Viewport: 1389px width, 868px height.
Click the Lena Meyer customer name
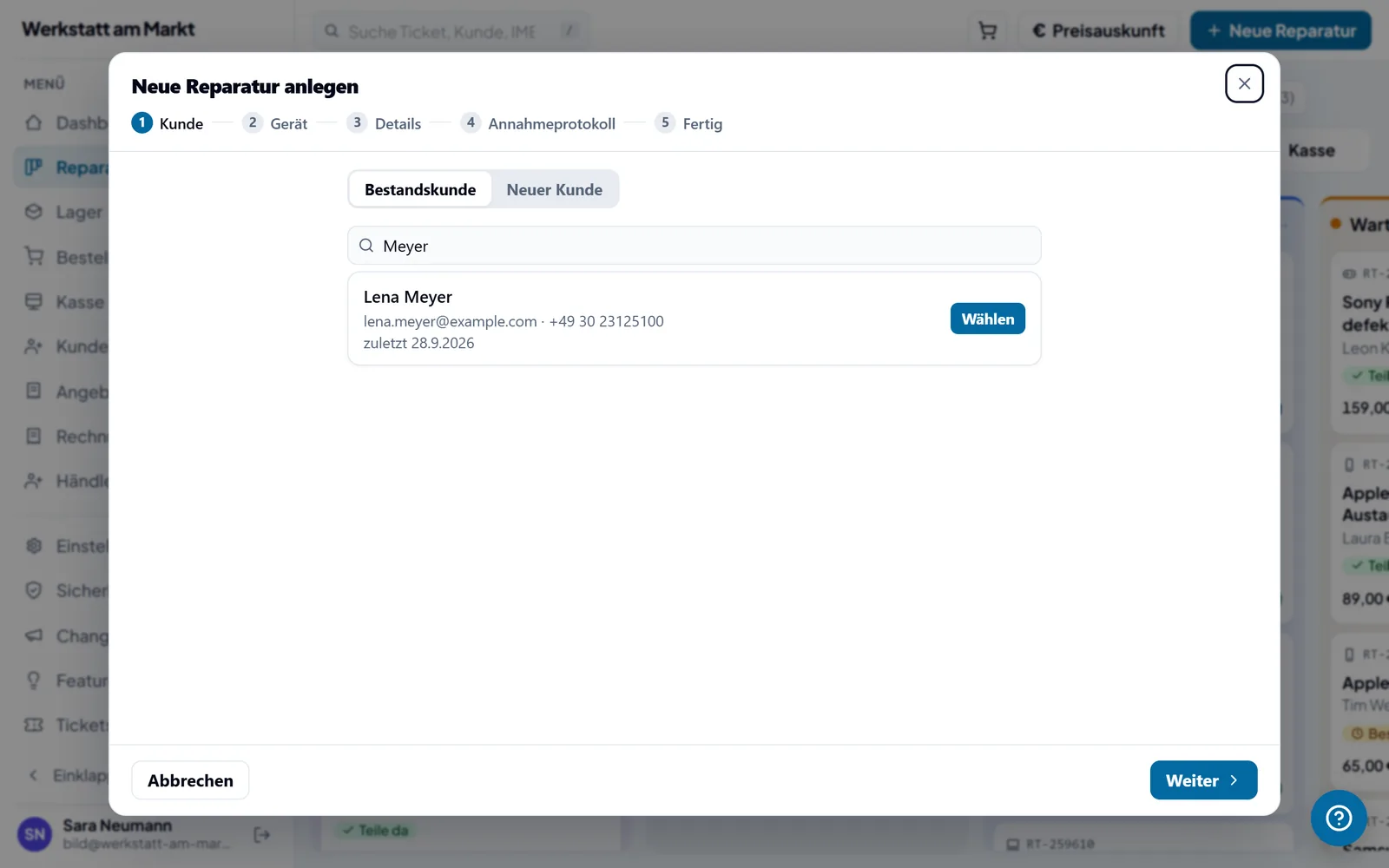[x=408, y=297]
